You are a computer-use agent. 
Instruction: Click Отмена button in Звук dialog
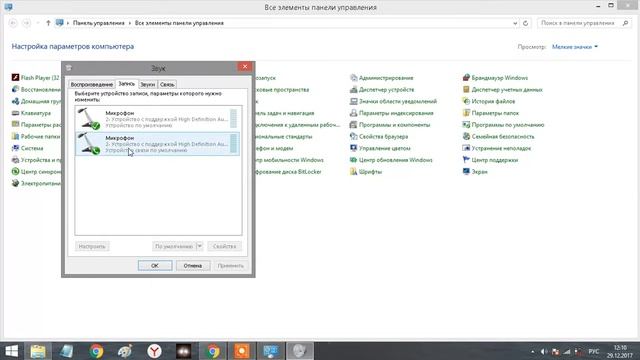point(193,266)
